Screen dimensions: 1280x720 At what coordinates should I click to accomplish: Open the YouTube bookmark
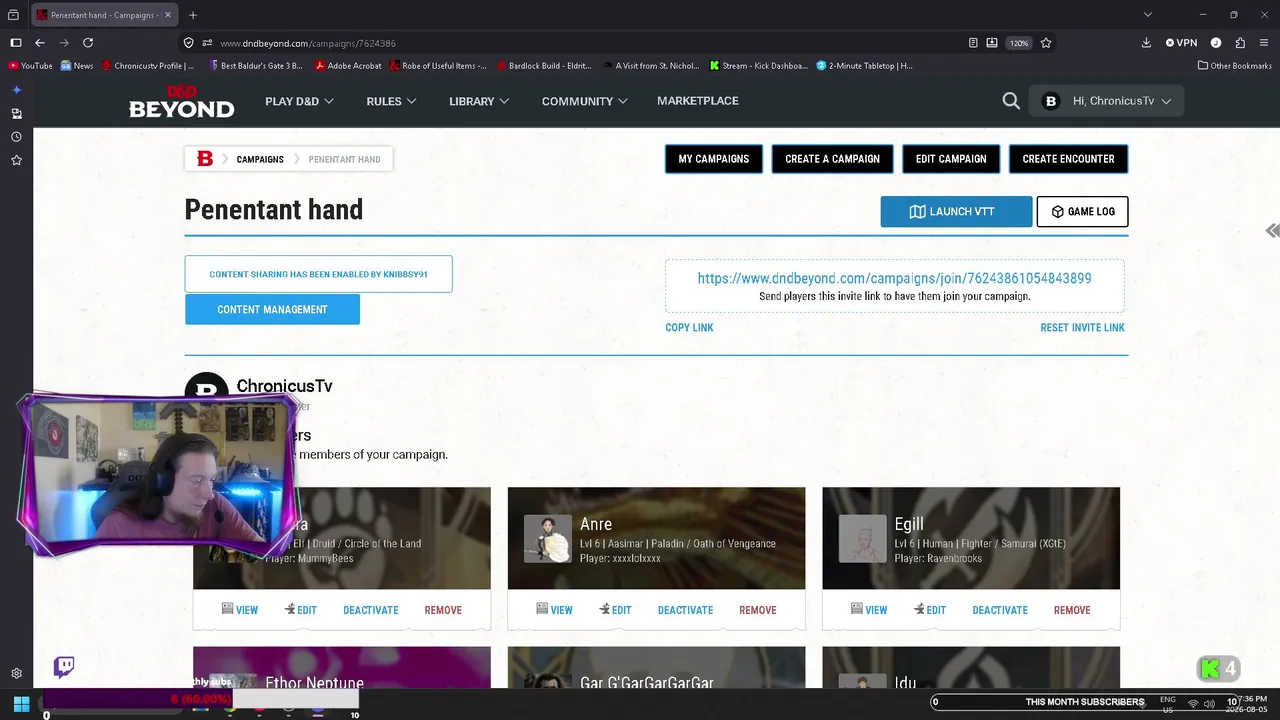(x=30, y=66)
